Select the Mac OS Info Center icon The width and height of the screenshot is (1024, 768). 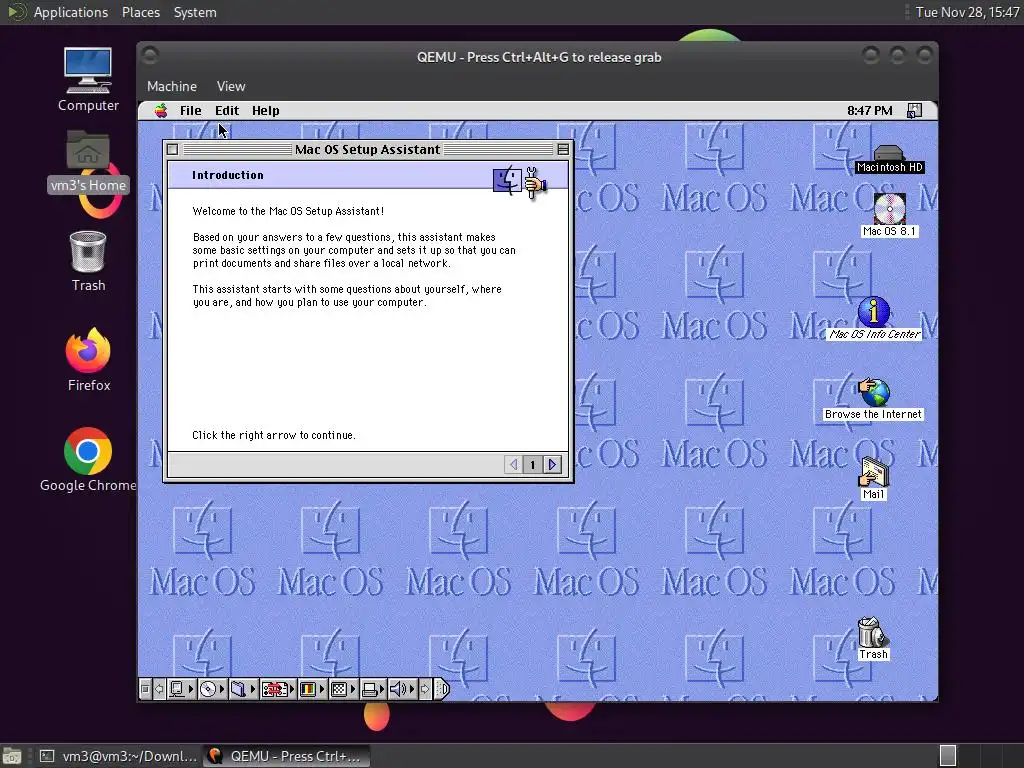pos(874,318)
